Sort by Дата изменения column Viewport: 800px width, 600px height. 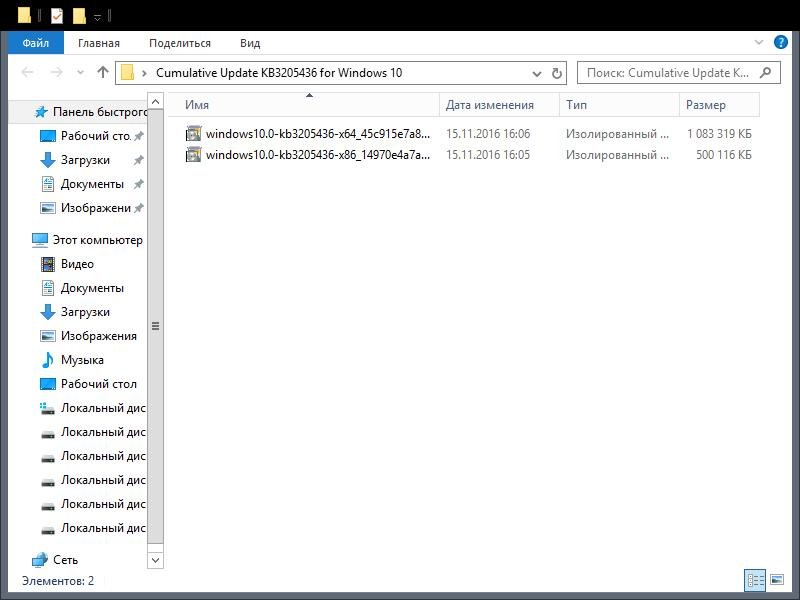pos(499,105)
